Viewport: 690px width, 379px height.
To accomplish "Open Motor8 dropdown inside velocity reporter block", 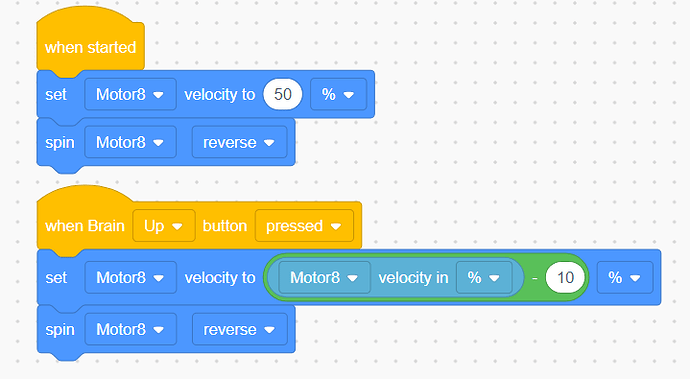I will (x=325, y=278).
